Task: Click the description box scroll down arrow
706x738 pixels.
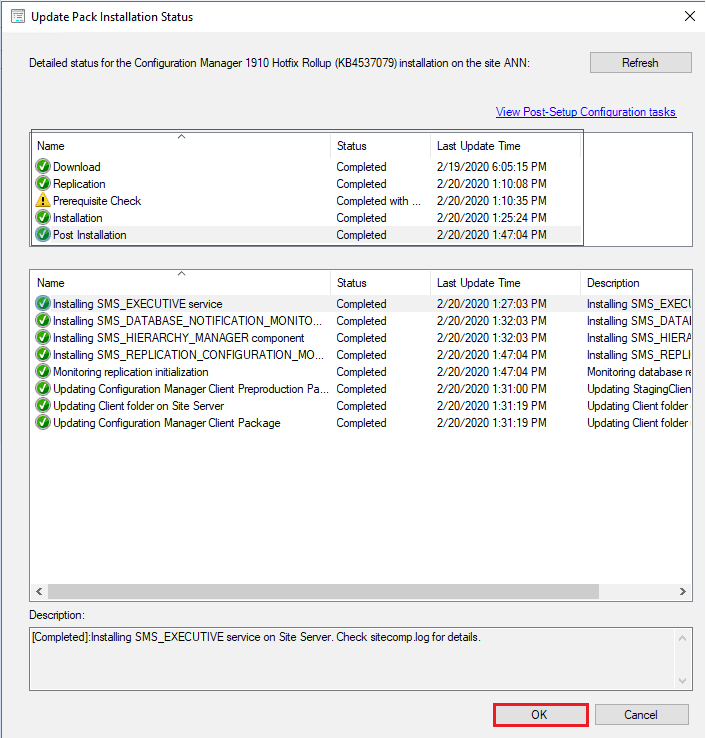Action: pyautogui.click(x=683, y=681)
